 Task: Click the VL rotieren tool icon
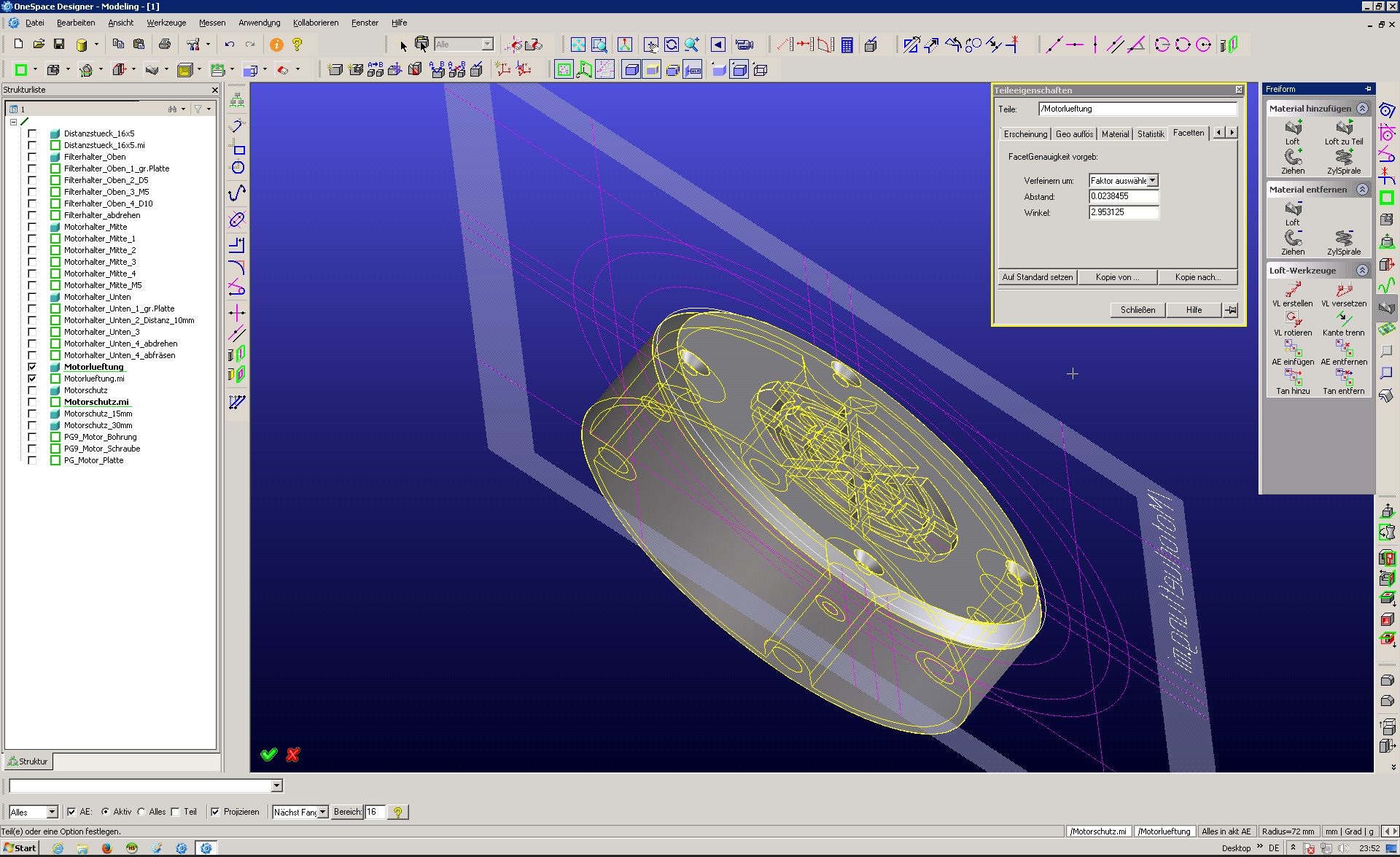(1292, 319)
